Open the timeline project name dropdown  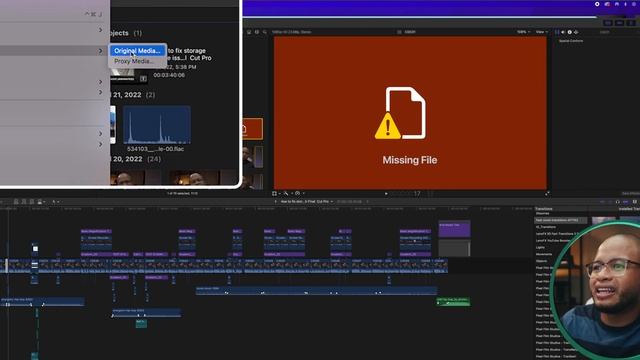[307, 202]
